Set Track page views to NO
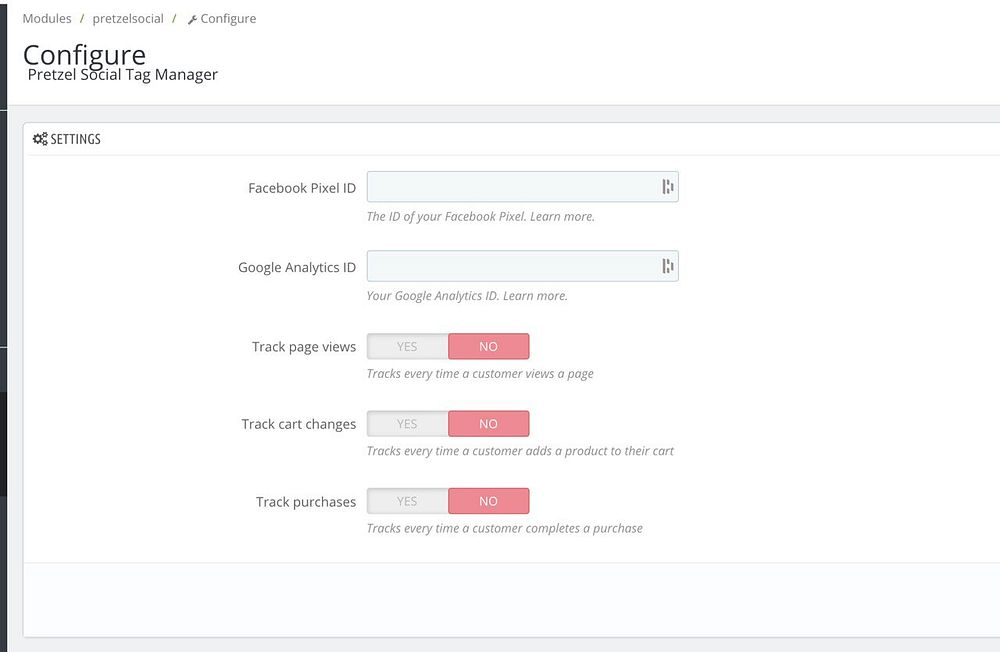Screen dimensions: 1000x652 coord(488,346)
